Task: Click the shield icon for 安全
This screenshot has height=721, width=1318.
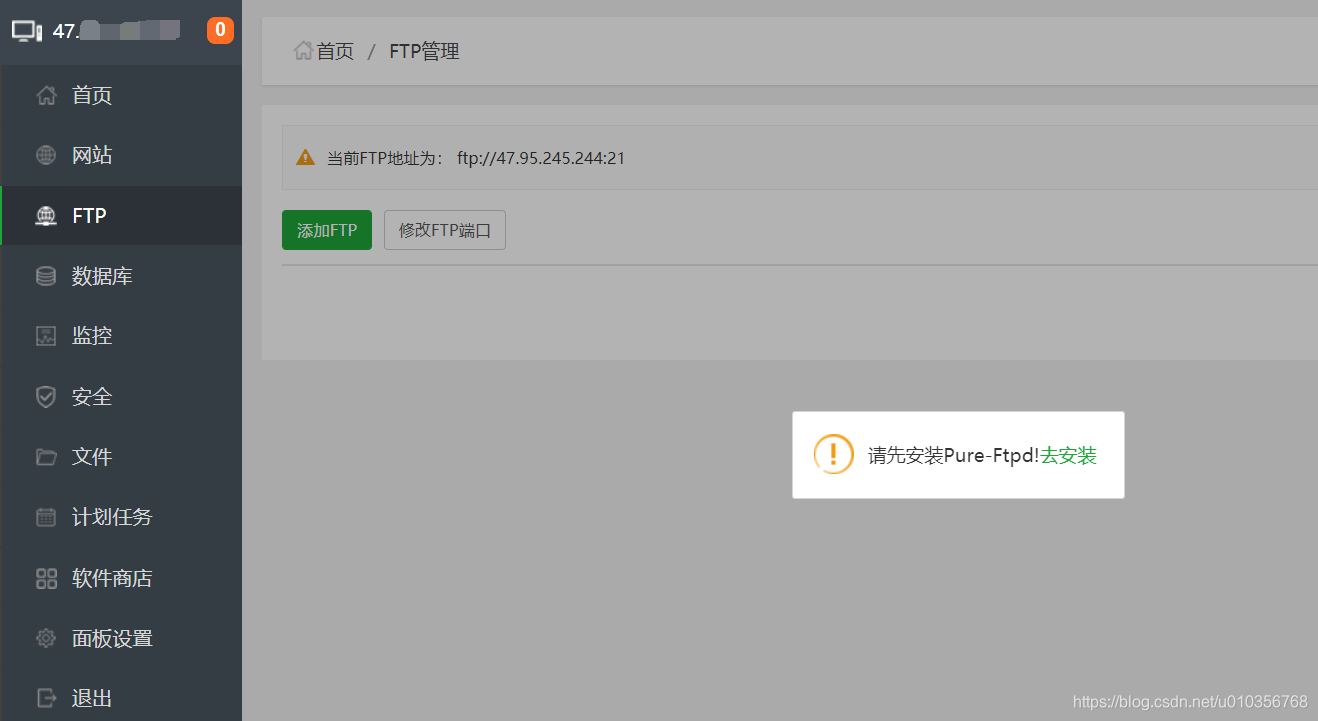Action: [x=46, y=397]
